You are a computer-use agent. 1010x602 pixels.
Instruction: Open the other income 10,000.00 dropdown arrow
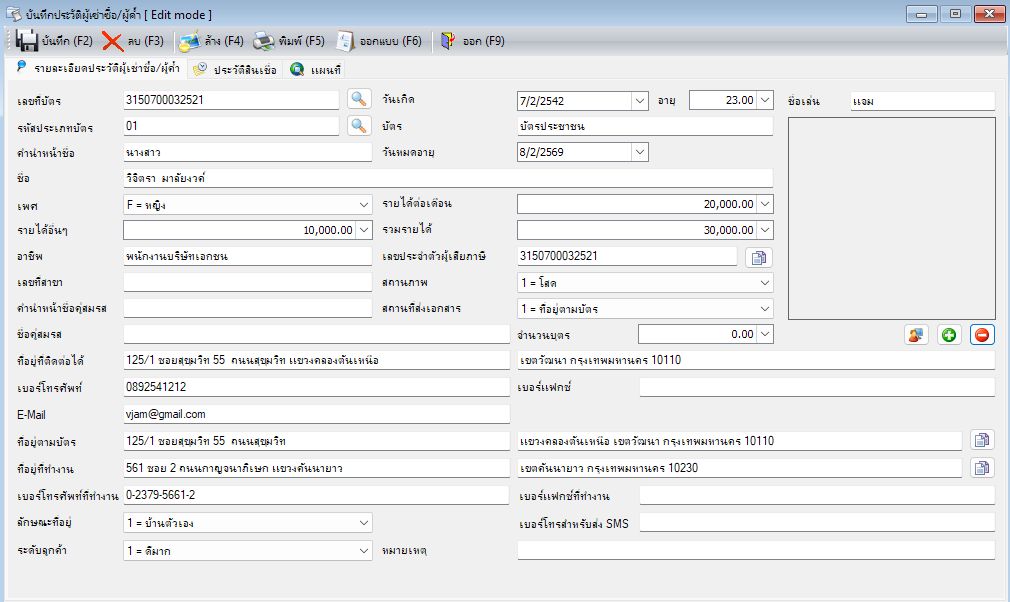pyautogui.click(x=364, y=230)
